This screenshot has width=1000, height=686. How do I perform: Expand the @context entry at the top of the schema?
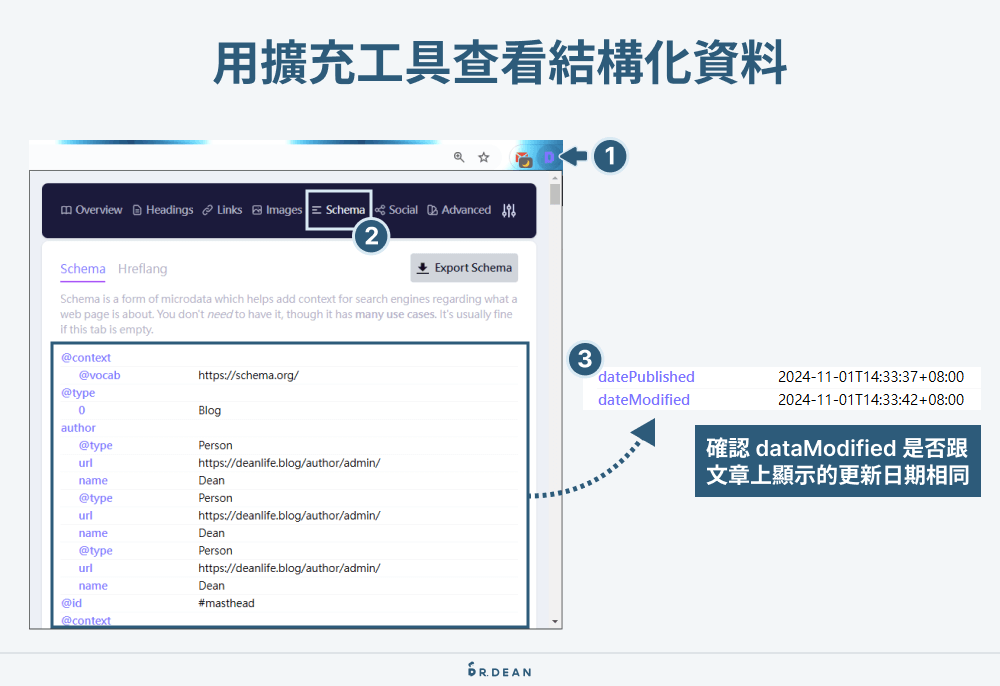[86, 357]
